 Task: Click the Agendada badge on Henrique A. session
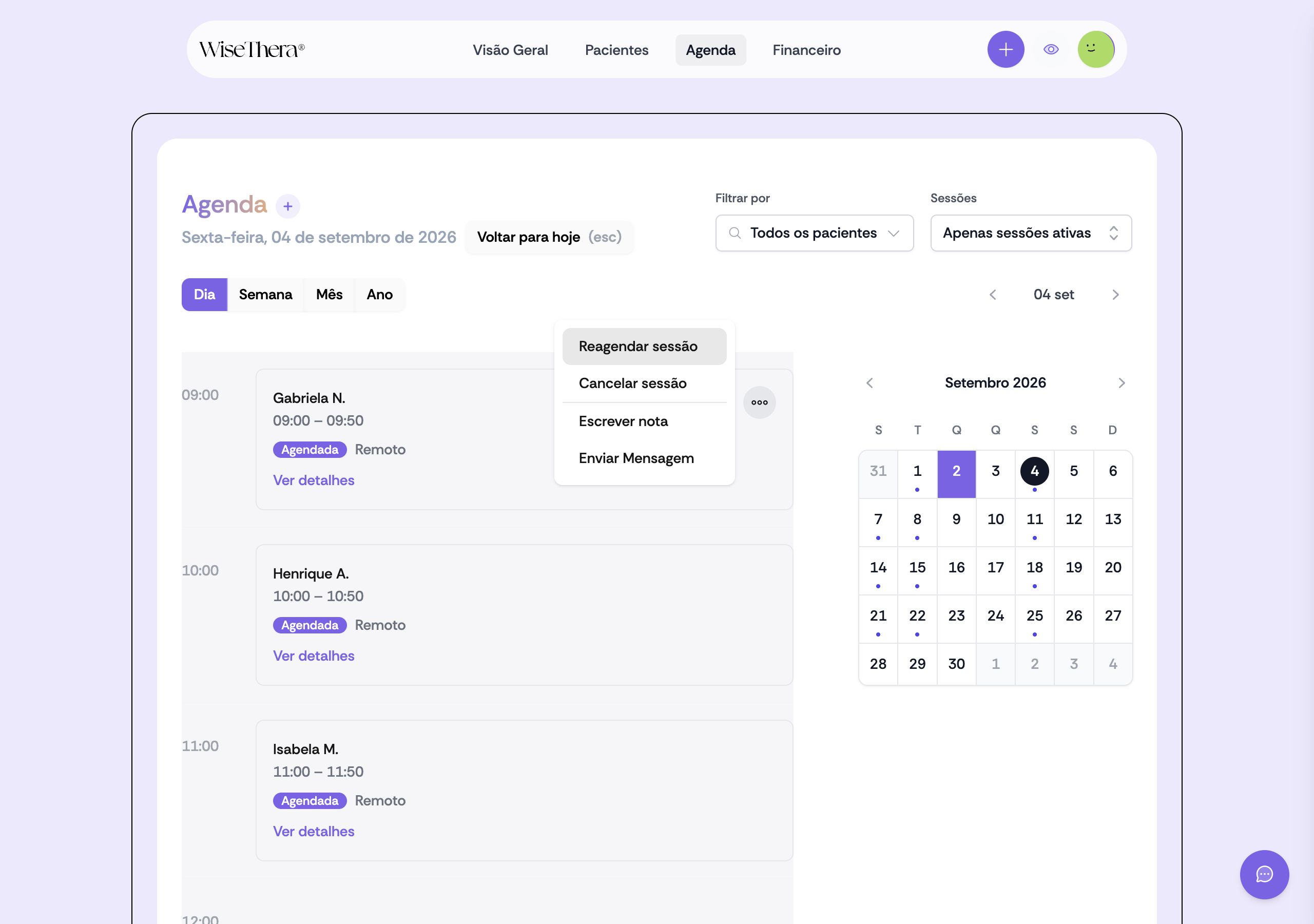coord(310,625)
